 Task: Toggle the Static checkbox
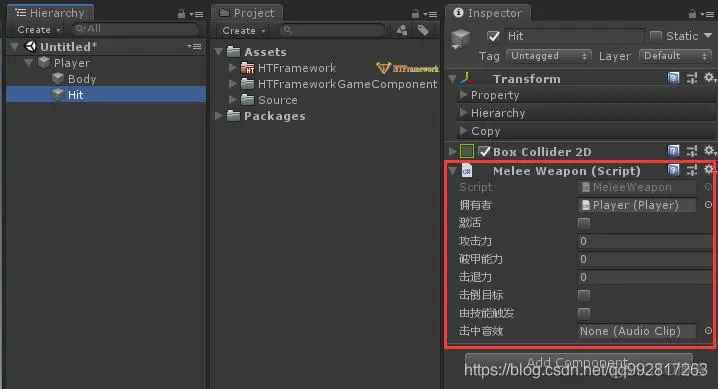point(656,36)
